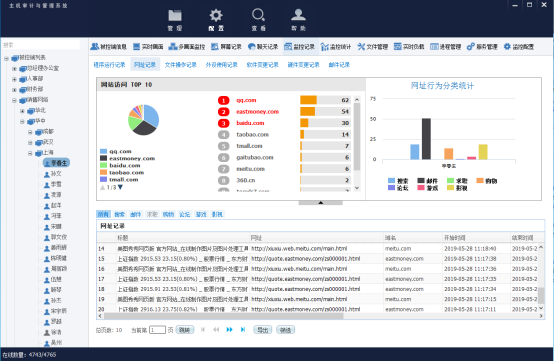
Task: Switch to 硬件变更记录 sub-tab
Action: pos(303,65)
